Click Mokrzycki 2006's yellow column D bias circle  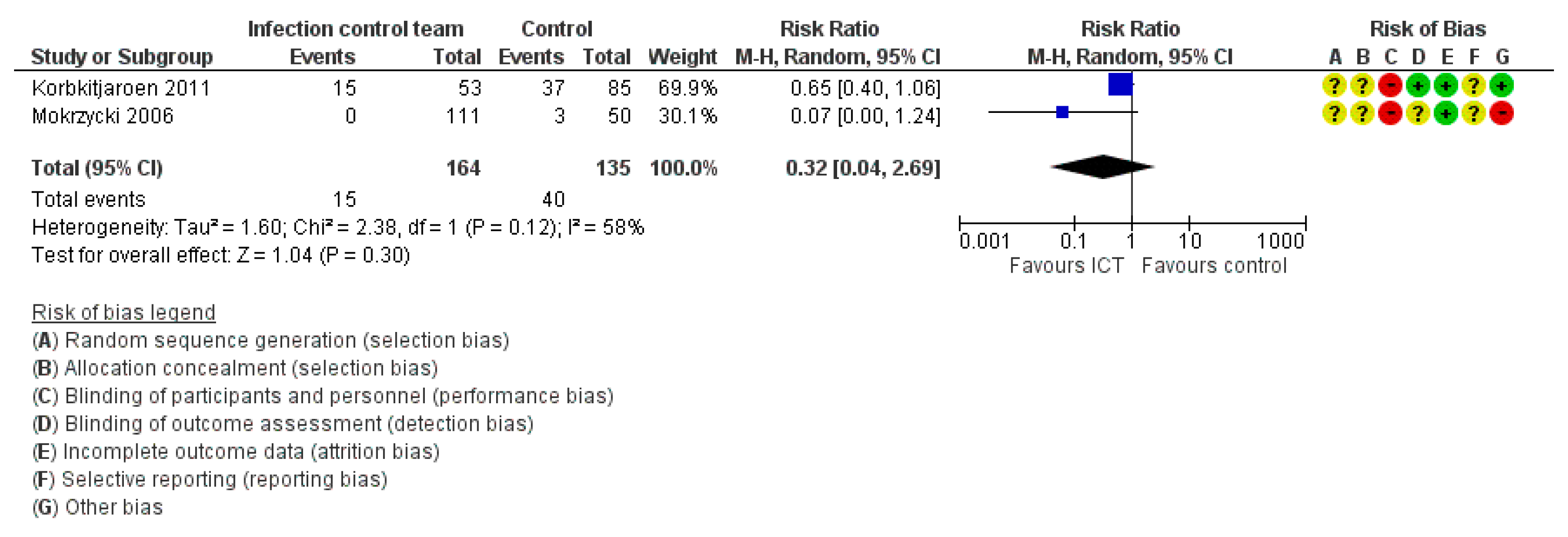click(x=1418, y=114)
